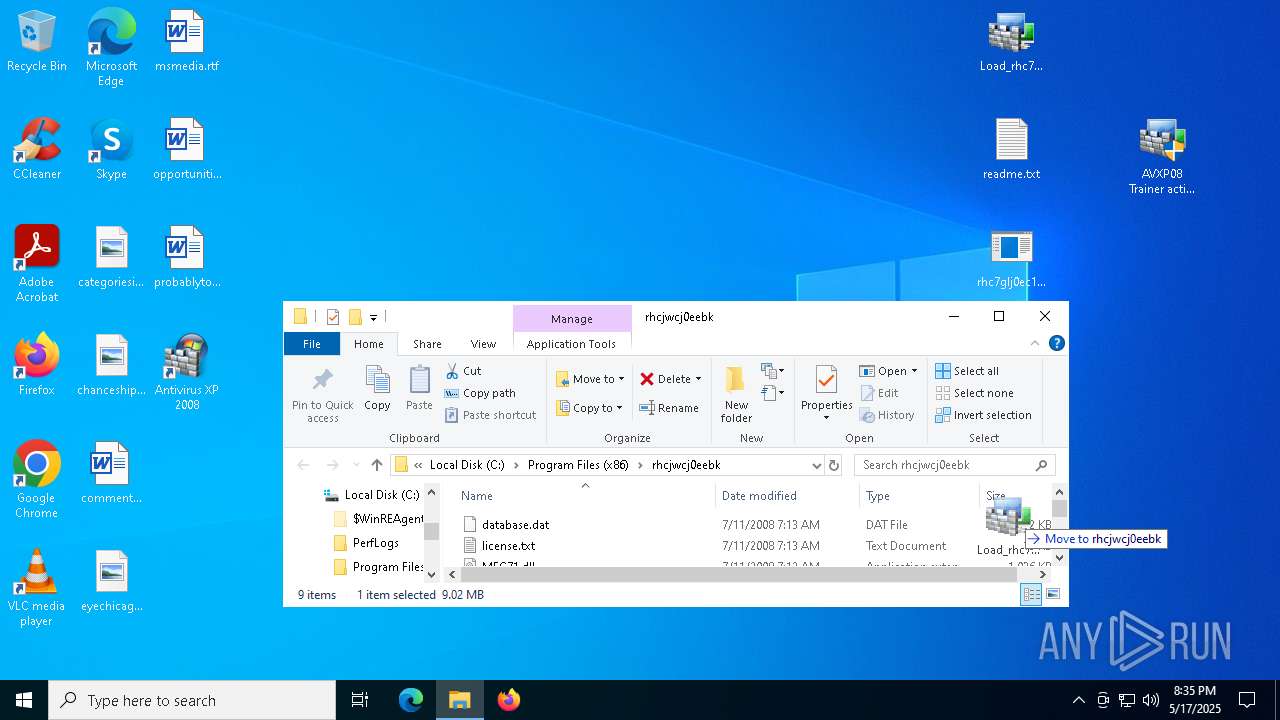Screen dimensions: 1280x720
Task: Expand the New item dropdown
Action: coord(772,371)
